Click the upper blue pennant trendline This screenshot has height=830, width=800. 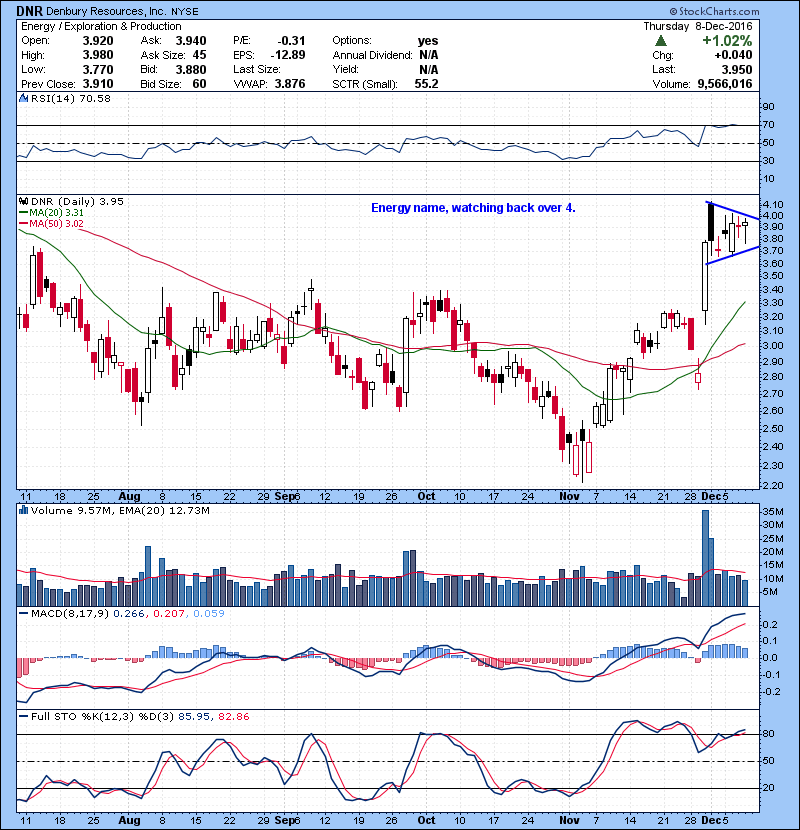coord(733,210)
